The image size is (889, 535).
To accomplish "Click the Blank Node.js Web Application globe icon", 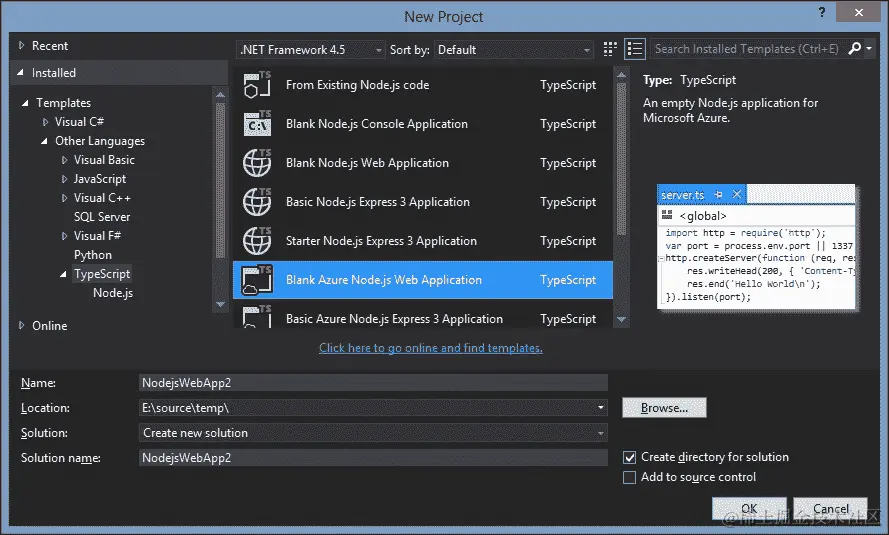I will pos(257,163).
